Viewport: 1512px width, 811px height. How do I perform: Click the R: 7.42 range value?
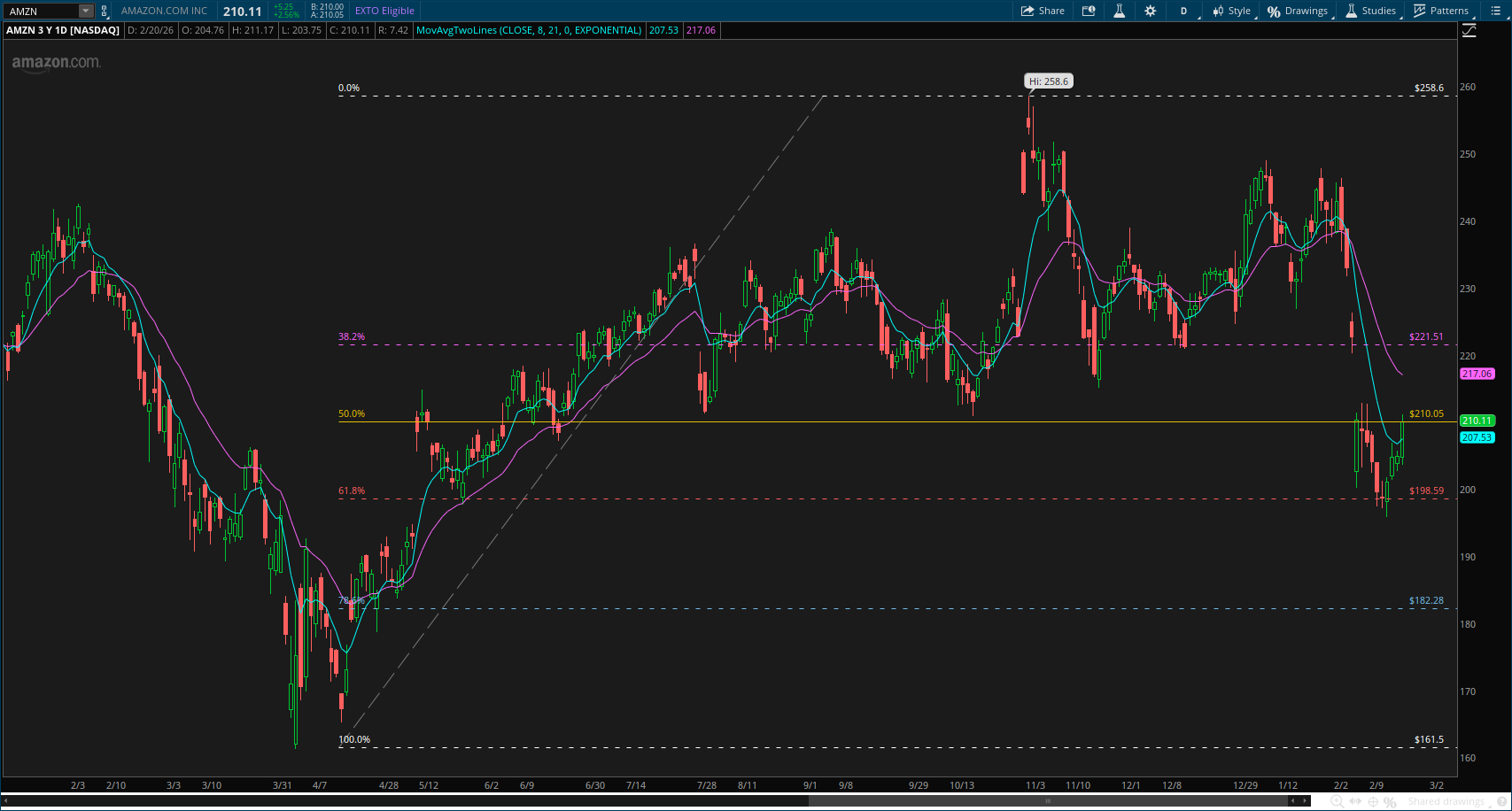(392, 30)
